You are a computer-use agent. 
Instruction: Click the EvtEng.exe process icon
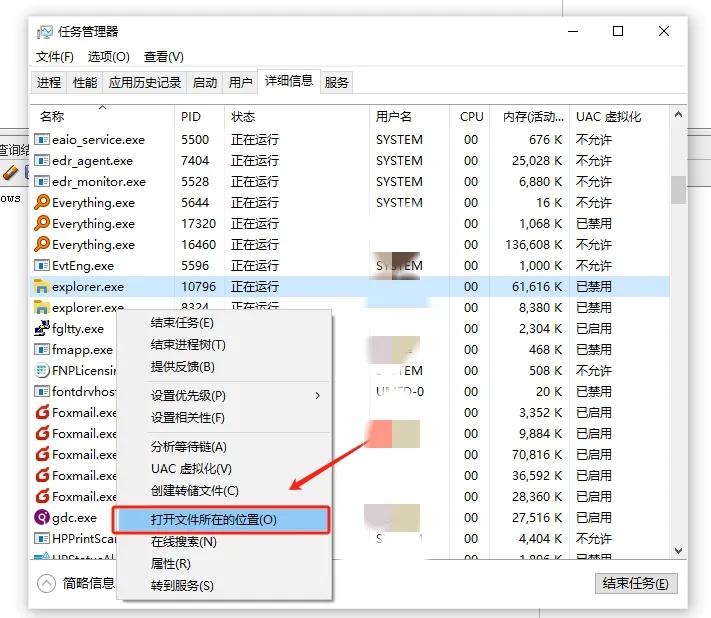click(42, 265)
